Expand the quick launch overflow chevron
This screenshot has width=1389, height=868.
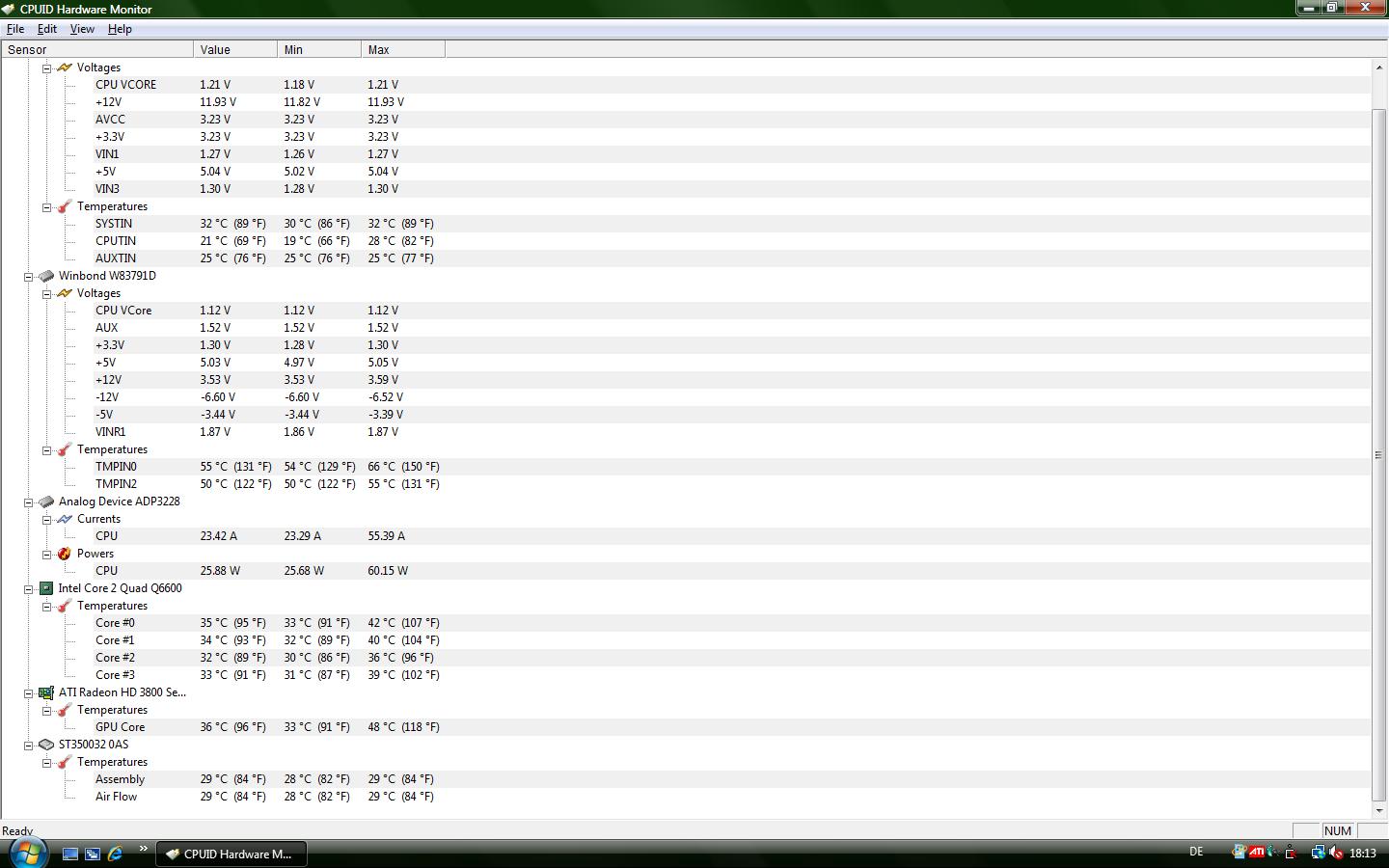click(143, 849)
